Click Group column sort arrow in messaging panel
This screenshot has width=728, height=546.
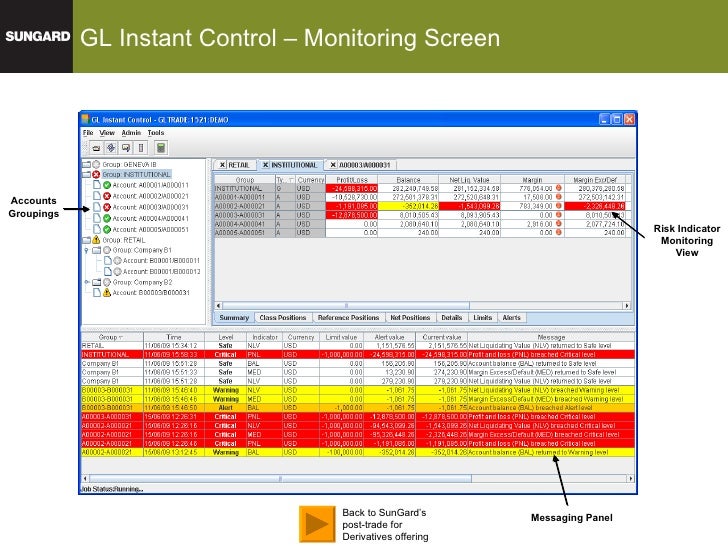coord(121,338)
